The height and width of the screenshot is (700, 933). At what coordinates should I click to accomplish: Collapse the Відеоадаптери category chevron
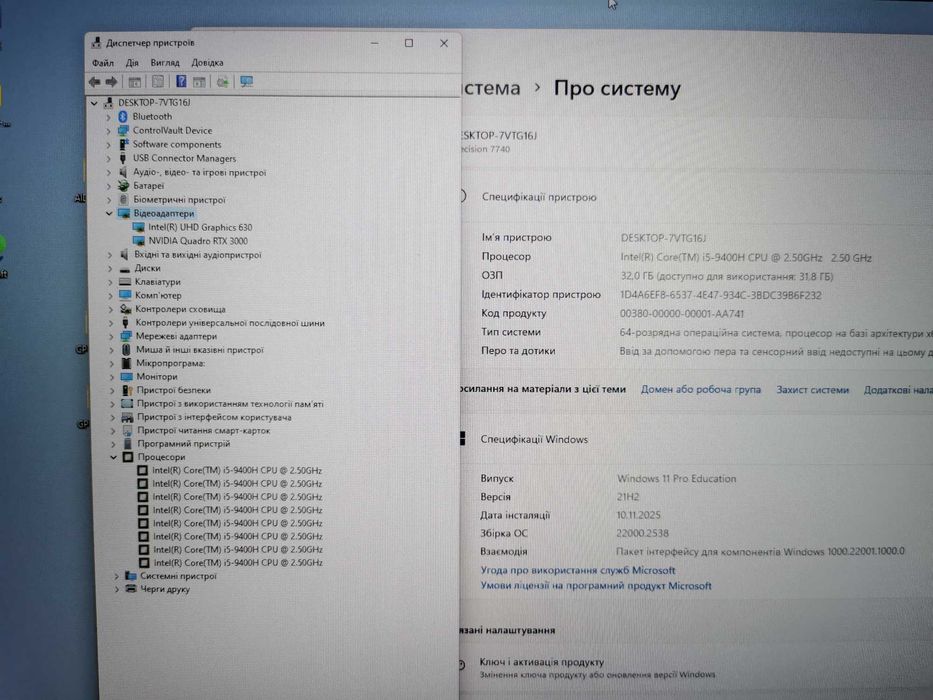109,213
